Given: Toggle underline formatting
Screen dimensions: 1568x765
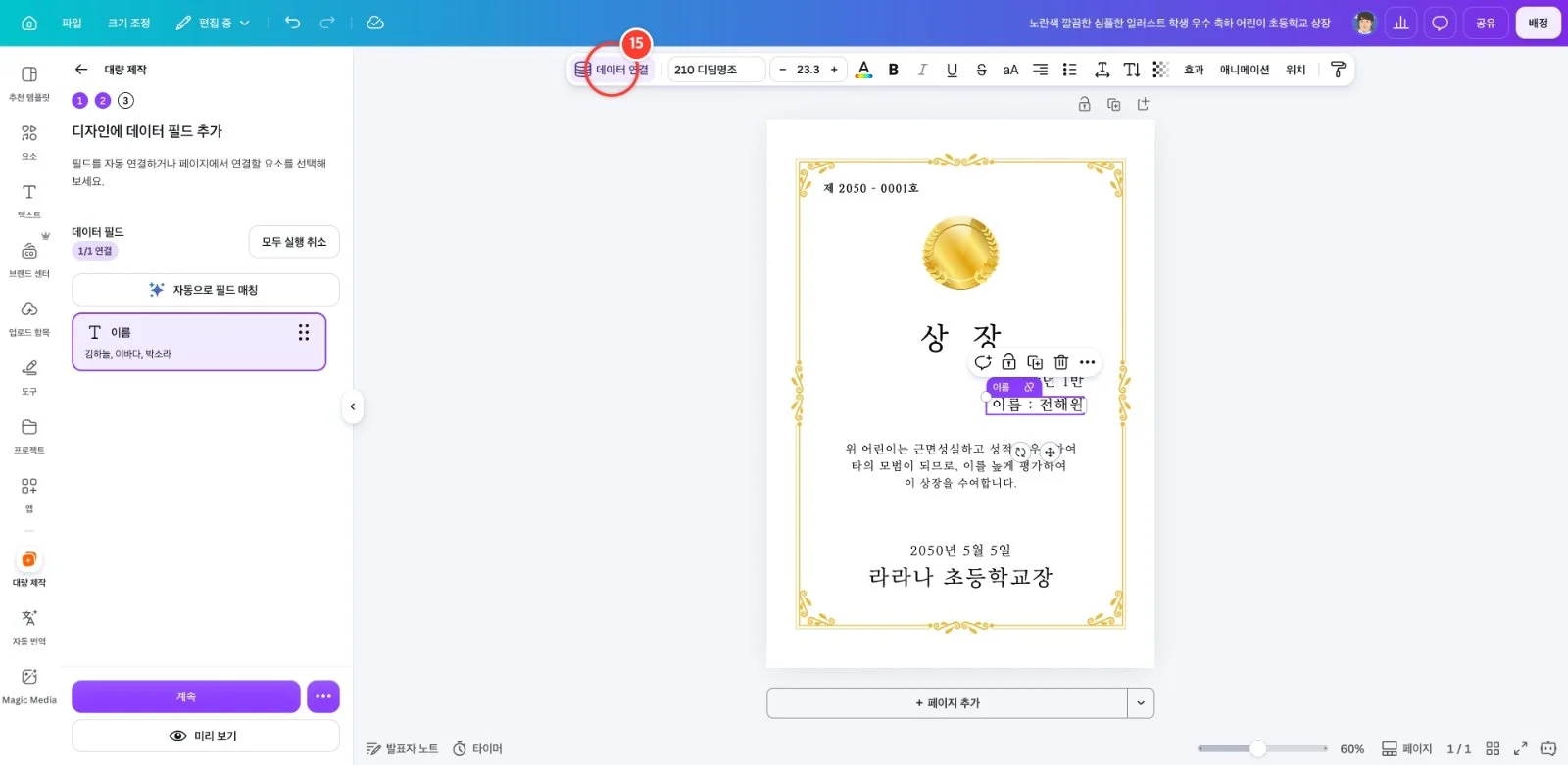Looking at the screenshot, I should pyautogui.click(x=952, y=70).
